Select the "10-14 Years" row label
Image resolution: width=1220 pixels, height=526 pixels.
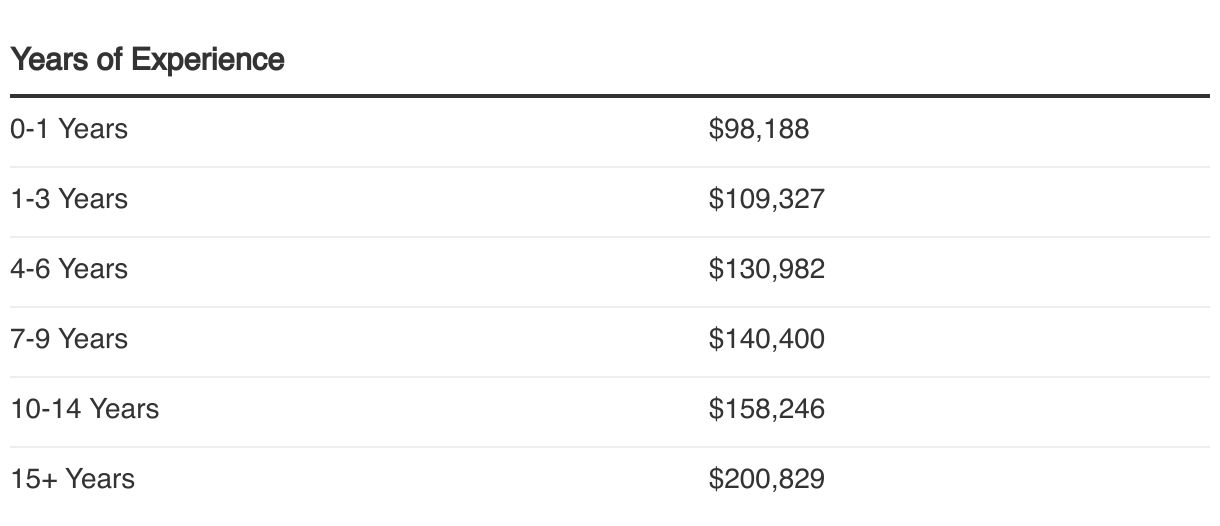click(85, 409)
